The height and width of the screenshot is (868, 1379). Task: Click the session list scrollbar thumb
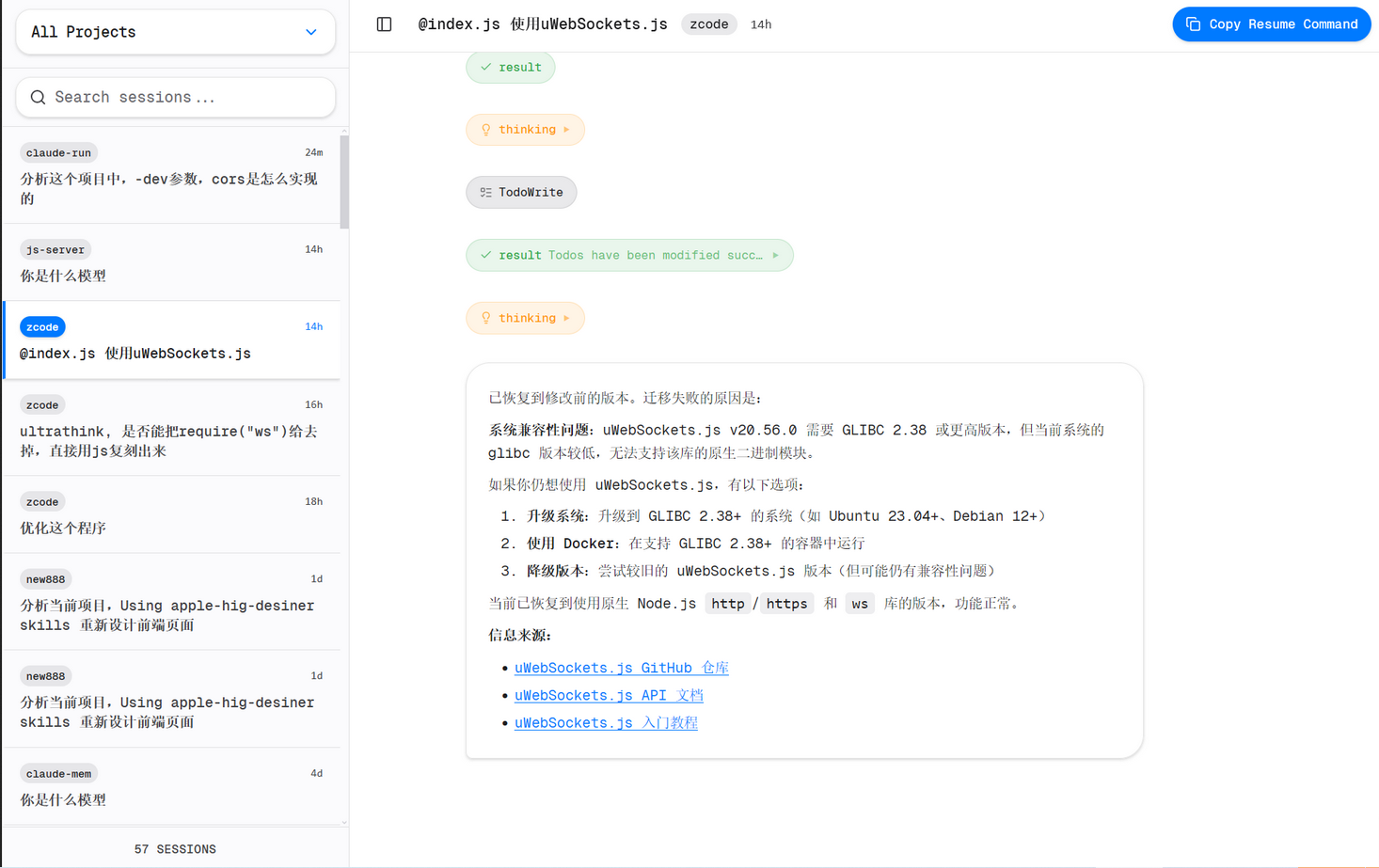pyautogui.click(x=344, y=181)
